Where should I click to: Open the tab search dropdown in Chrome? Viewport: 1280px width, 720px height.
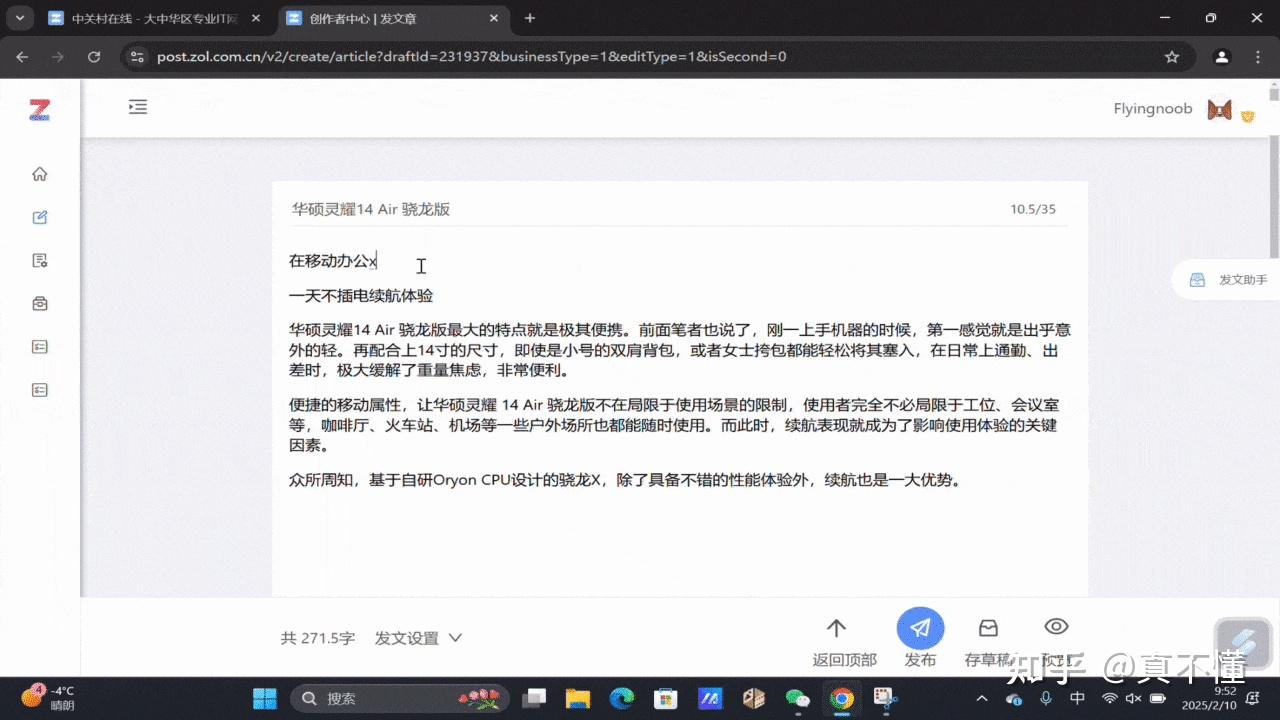(x=19, y=18)
